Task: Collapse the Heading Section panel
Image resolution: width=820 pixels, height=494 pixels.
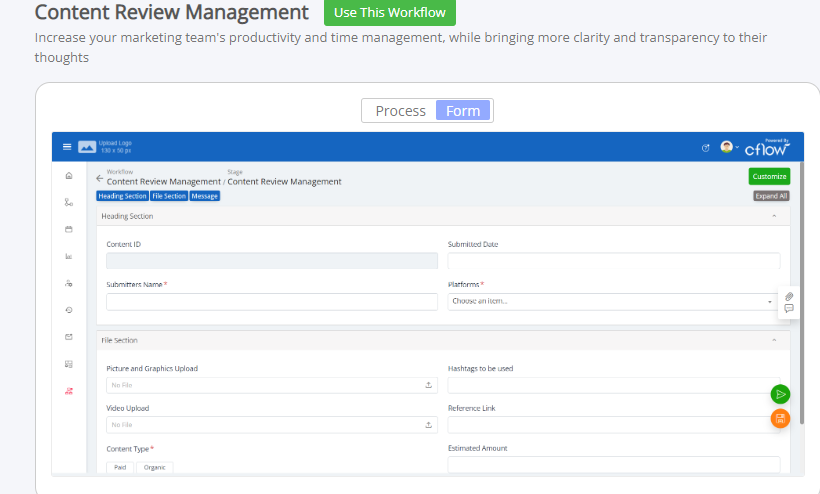Action: tap(774, 216)
